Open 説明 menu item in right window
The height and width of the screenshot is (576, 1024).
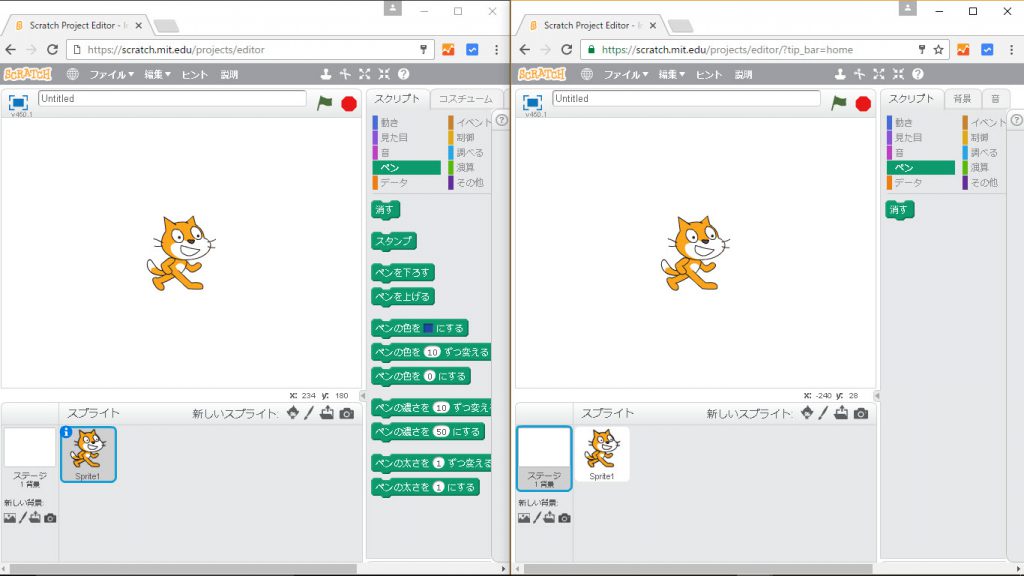coord(743,74)
